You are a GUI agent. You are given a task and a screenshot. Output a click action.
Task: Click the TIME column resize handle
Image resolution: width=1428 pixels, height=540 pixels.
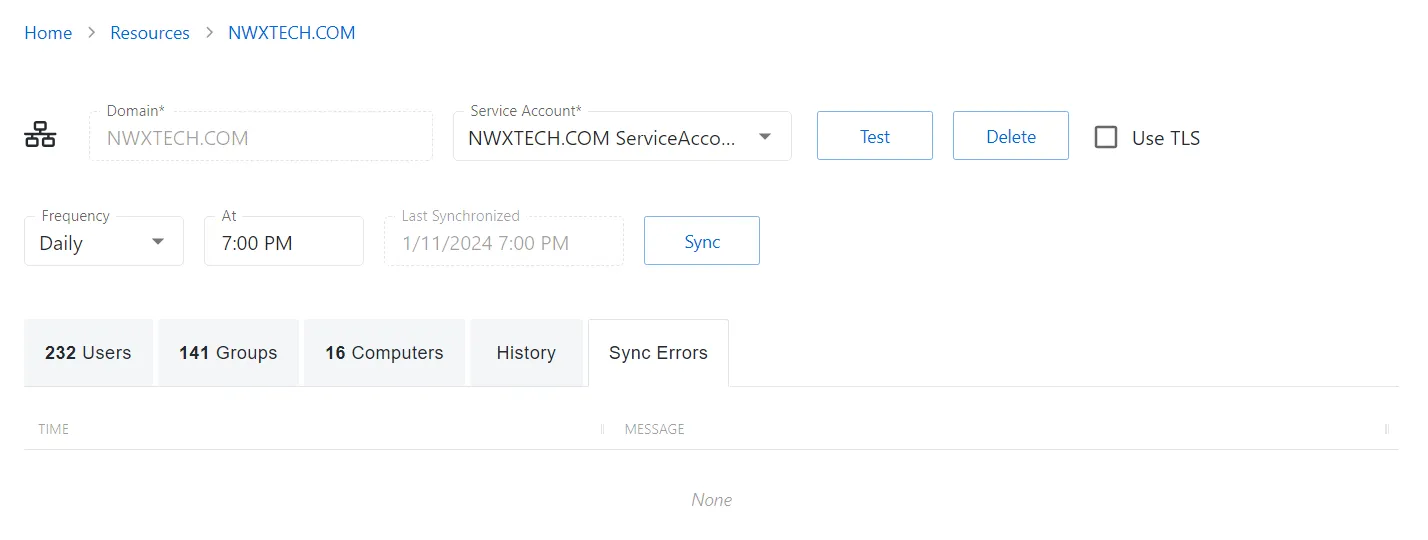[x=602, y=429]
